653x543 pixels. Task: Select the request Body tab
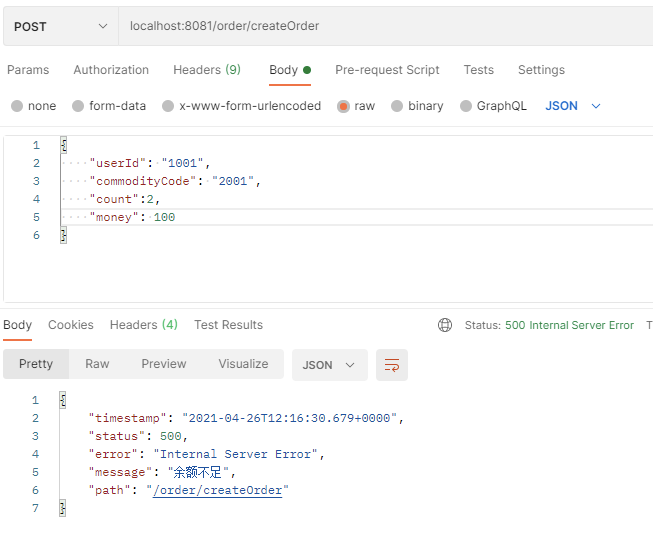(290, 70)
